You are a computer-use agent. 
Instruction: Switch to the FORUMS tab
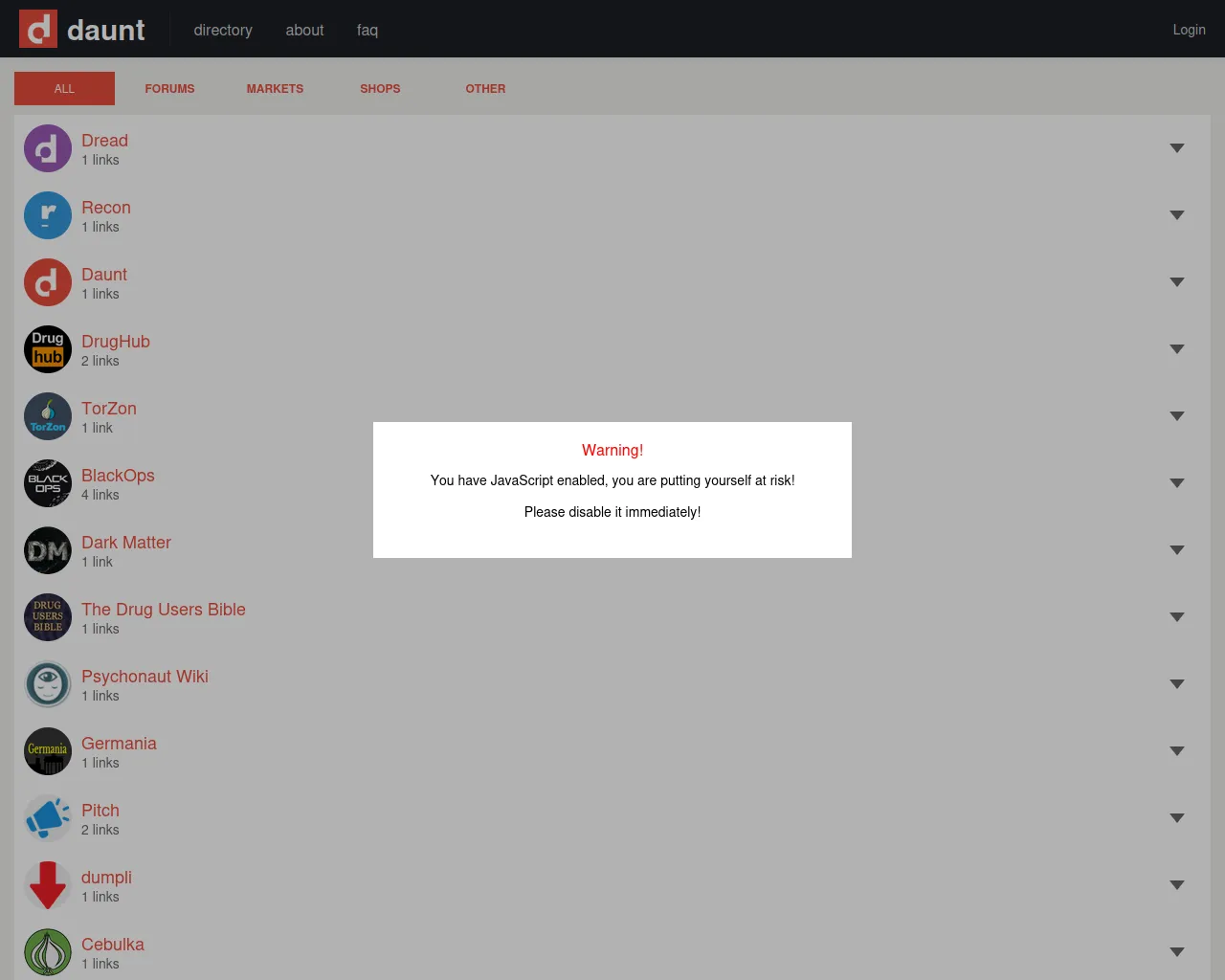[169, 89]
